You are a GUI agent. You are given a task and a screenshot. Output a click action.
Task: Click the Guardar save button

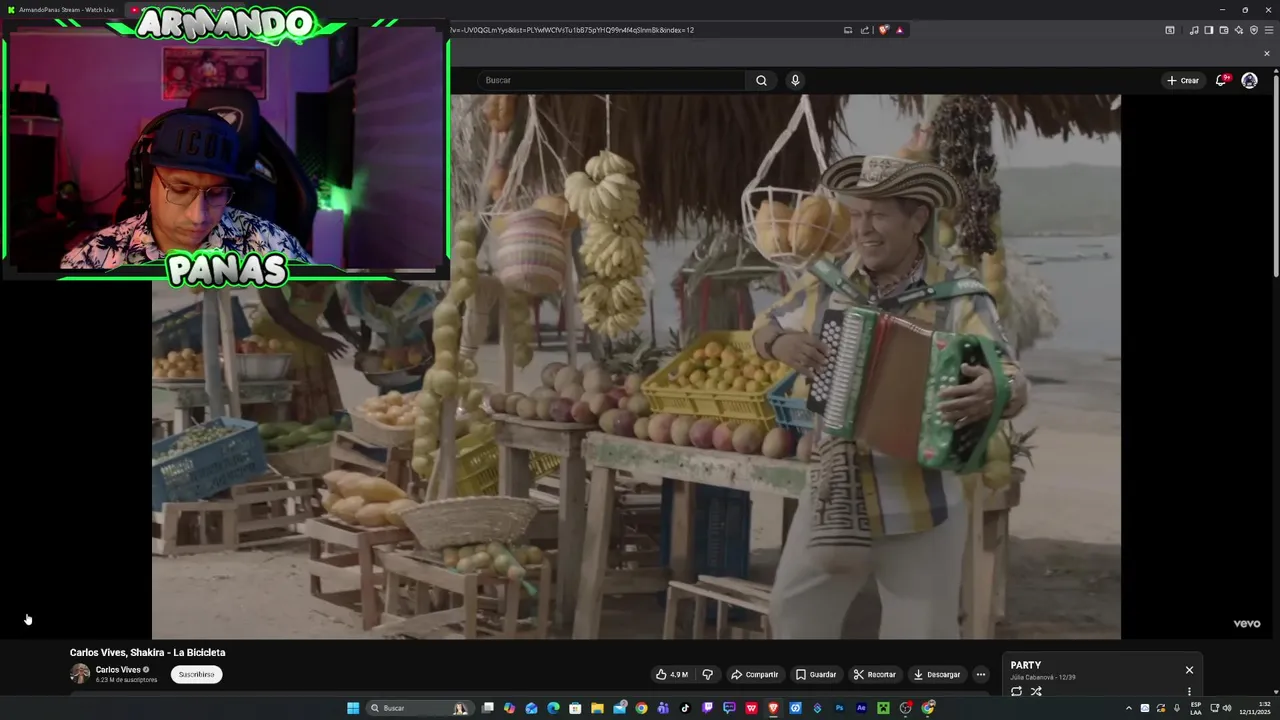[x=815, y=674]
